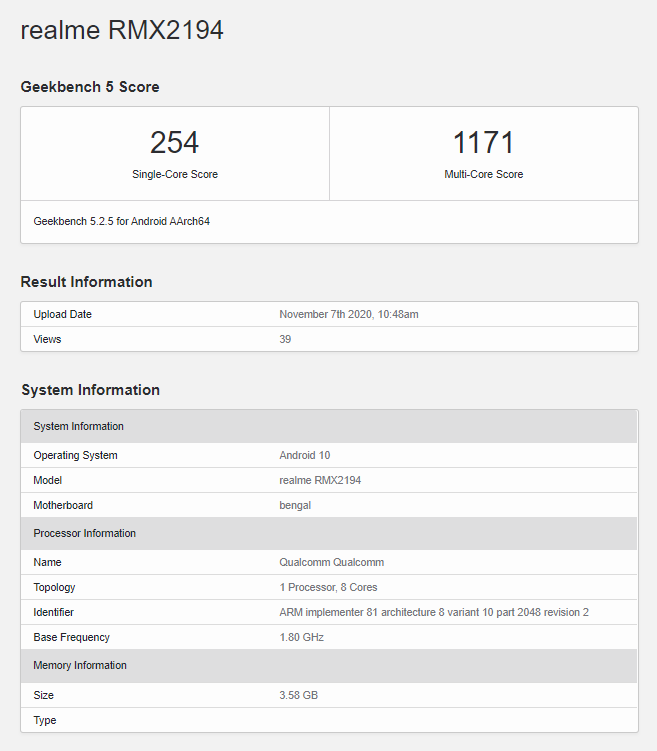Click the Processor Information header row

(x=329, y=534)
